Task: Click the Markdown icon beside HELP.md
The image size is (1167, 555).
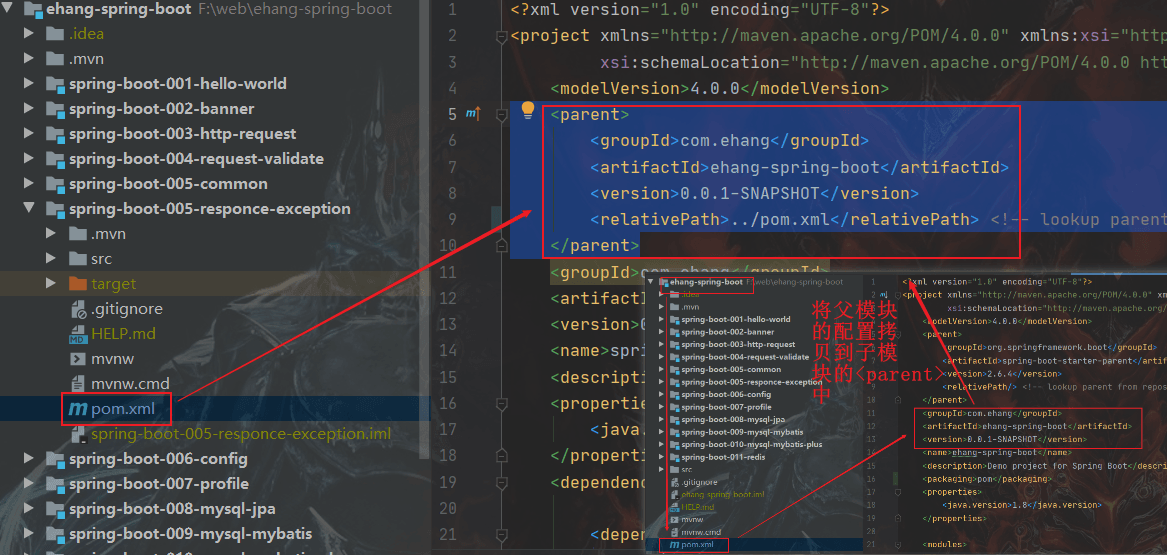Action: point(78,333)
